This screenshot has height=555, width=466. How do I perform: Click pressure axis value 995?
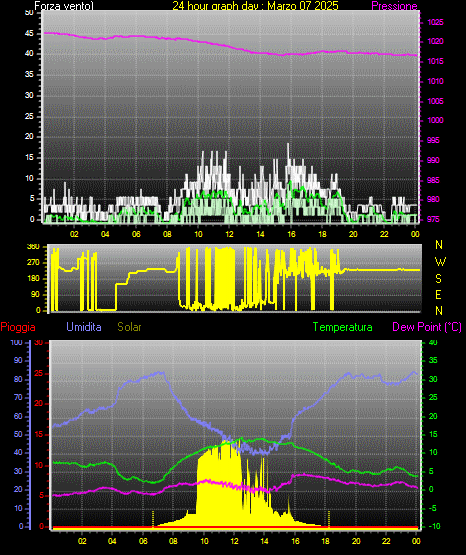click(x=433, y=141)
